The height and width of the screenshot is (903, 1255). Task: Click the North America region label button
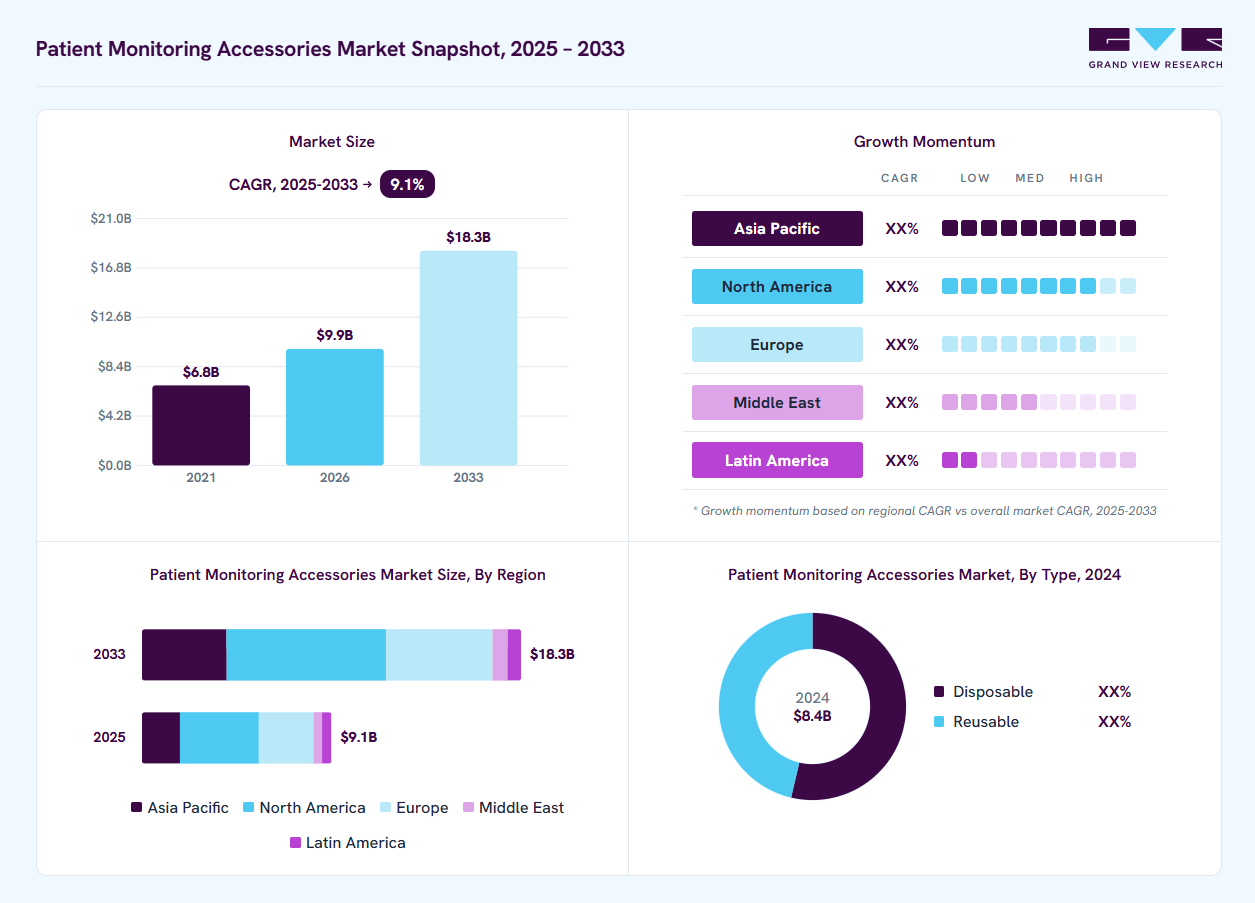click(x=777, y=286)
